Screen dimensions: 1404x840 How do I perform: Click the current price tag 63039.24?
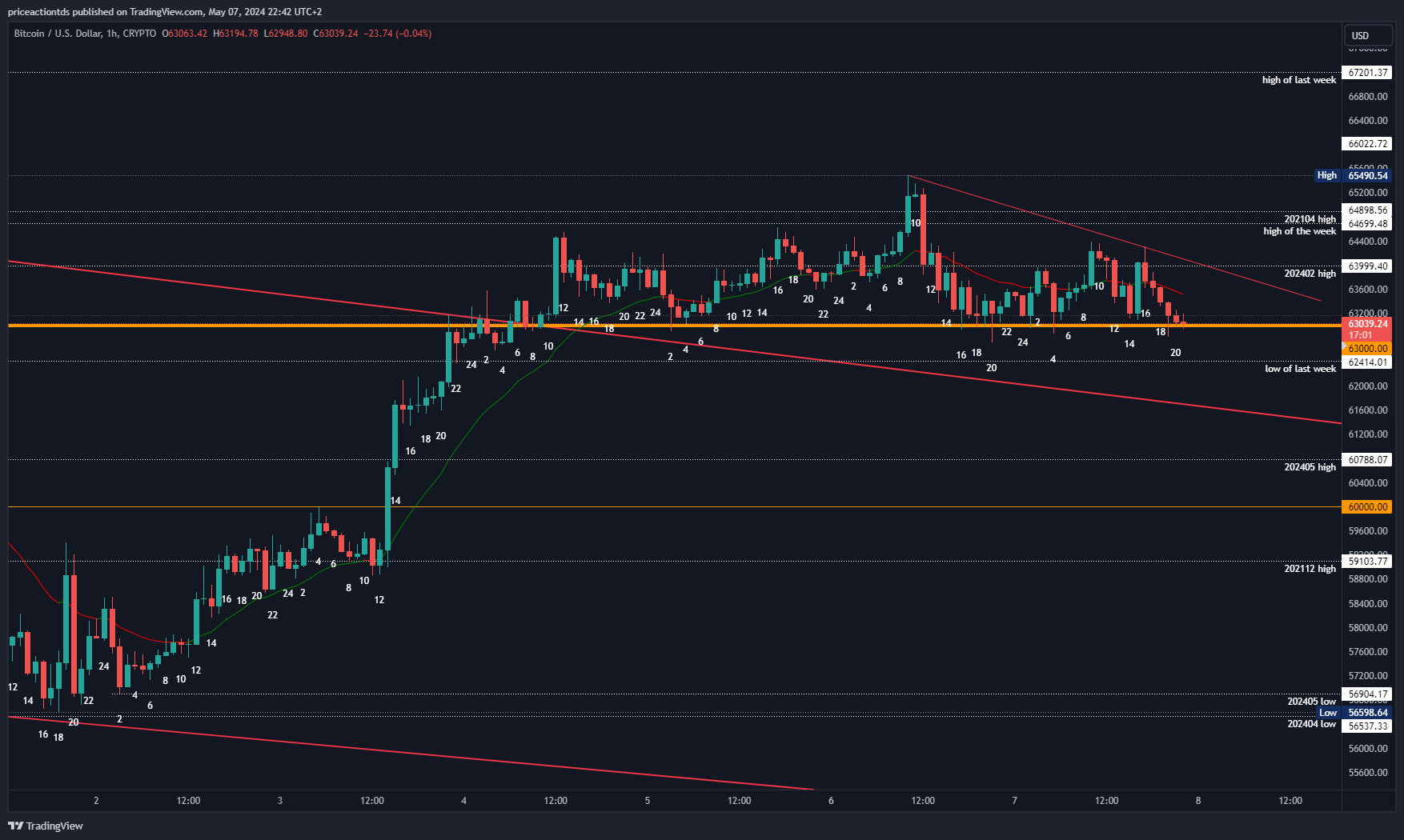pyautogui.click(x=1367, y=324)
